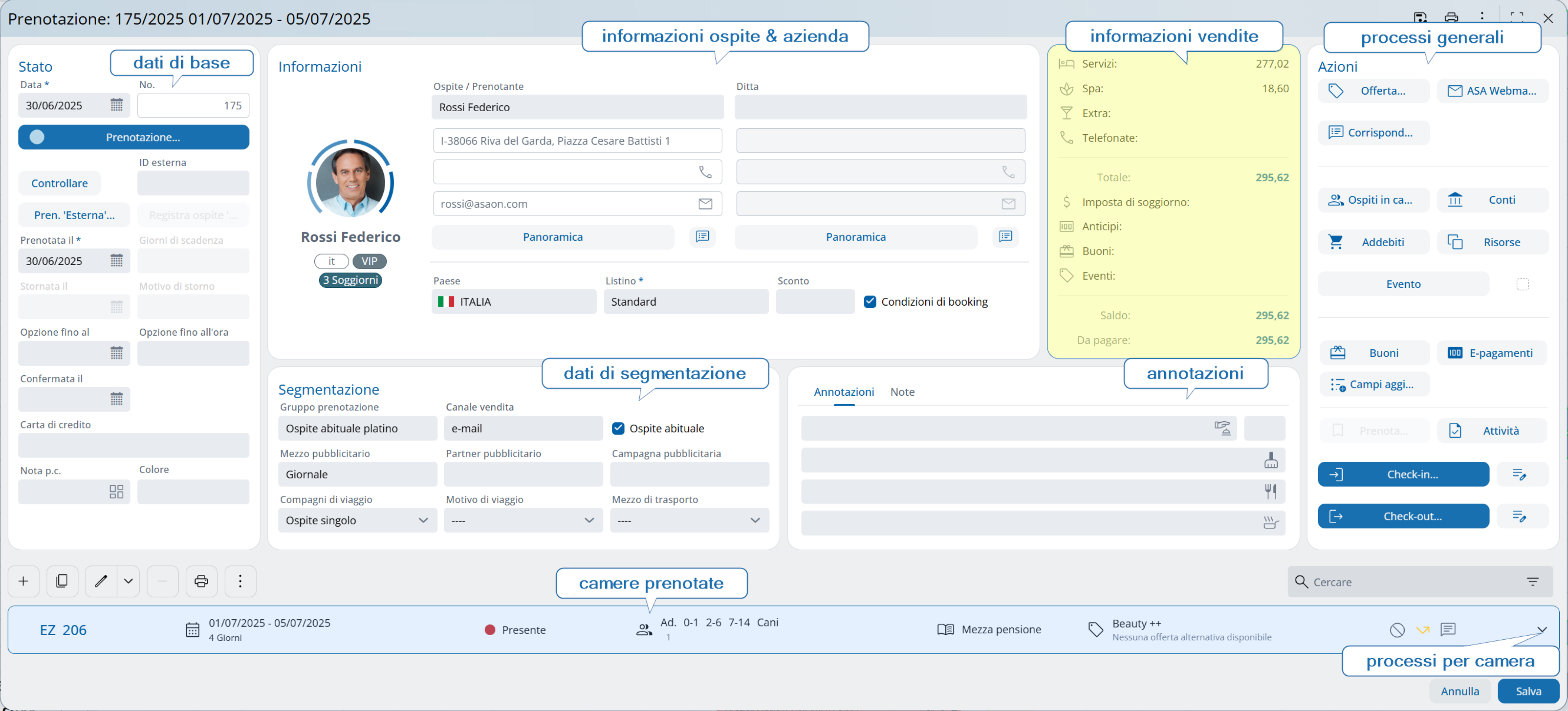Select the Annotazioni tab

pos(843,392)
